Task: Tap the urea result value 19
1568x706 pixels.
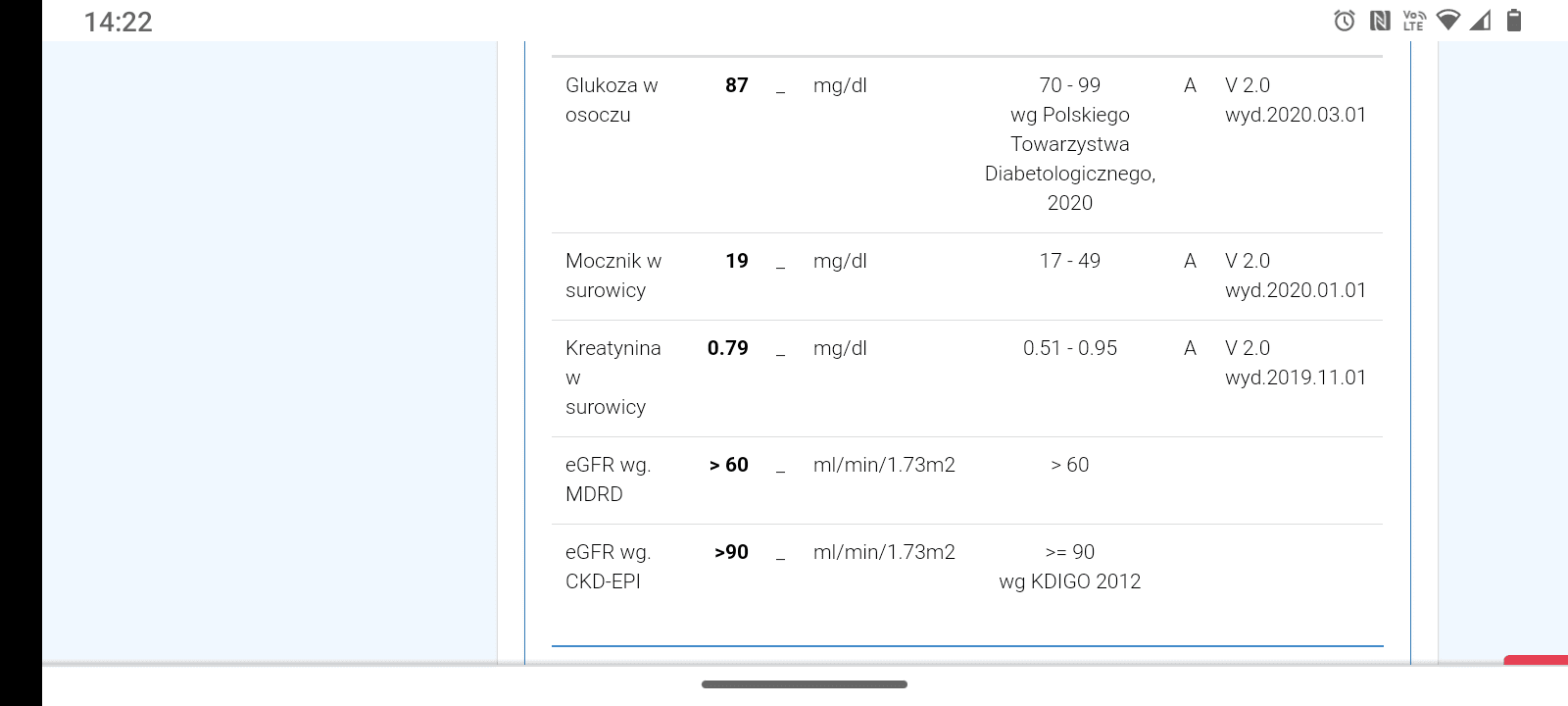Action: [x=737, y=261]
